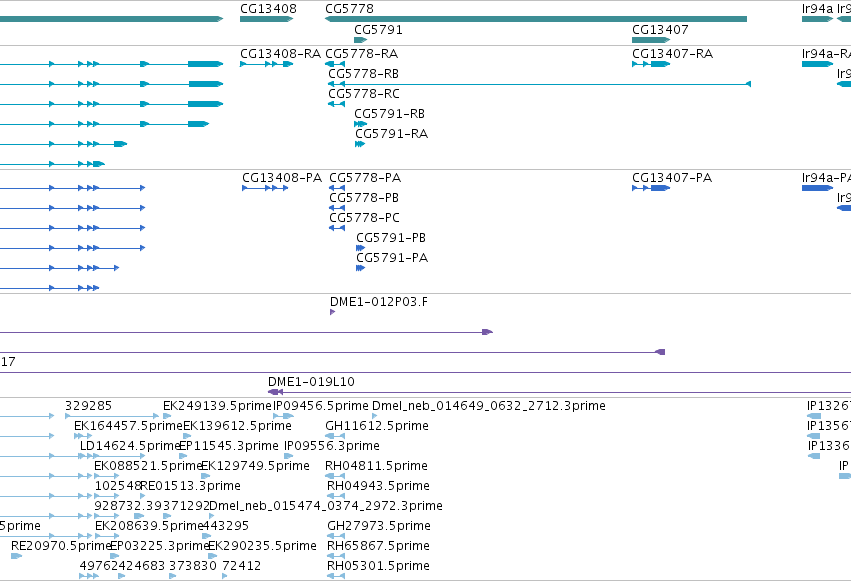
Task: Select EST EP11545.3prime
Action: pos(228,446)
